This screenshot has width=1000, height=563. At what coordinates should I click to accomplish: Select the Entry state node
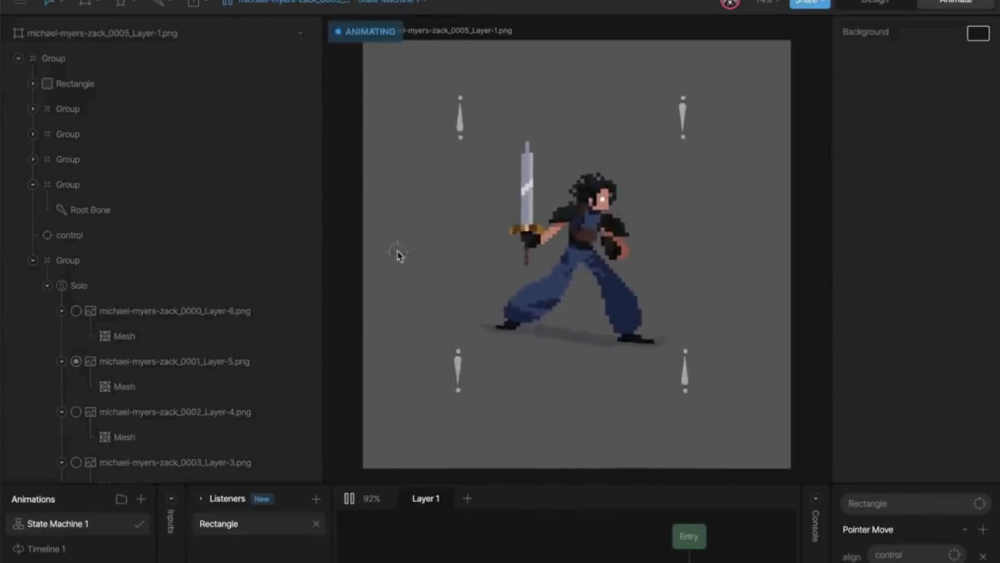[x=689, y=536]
